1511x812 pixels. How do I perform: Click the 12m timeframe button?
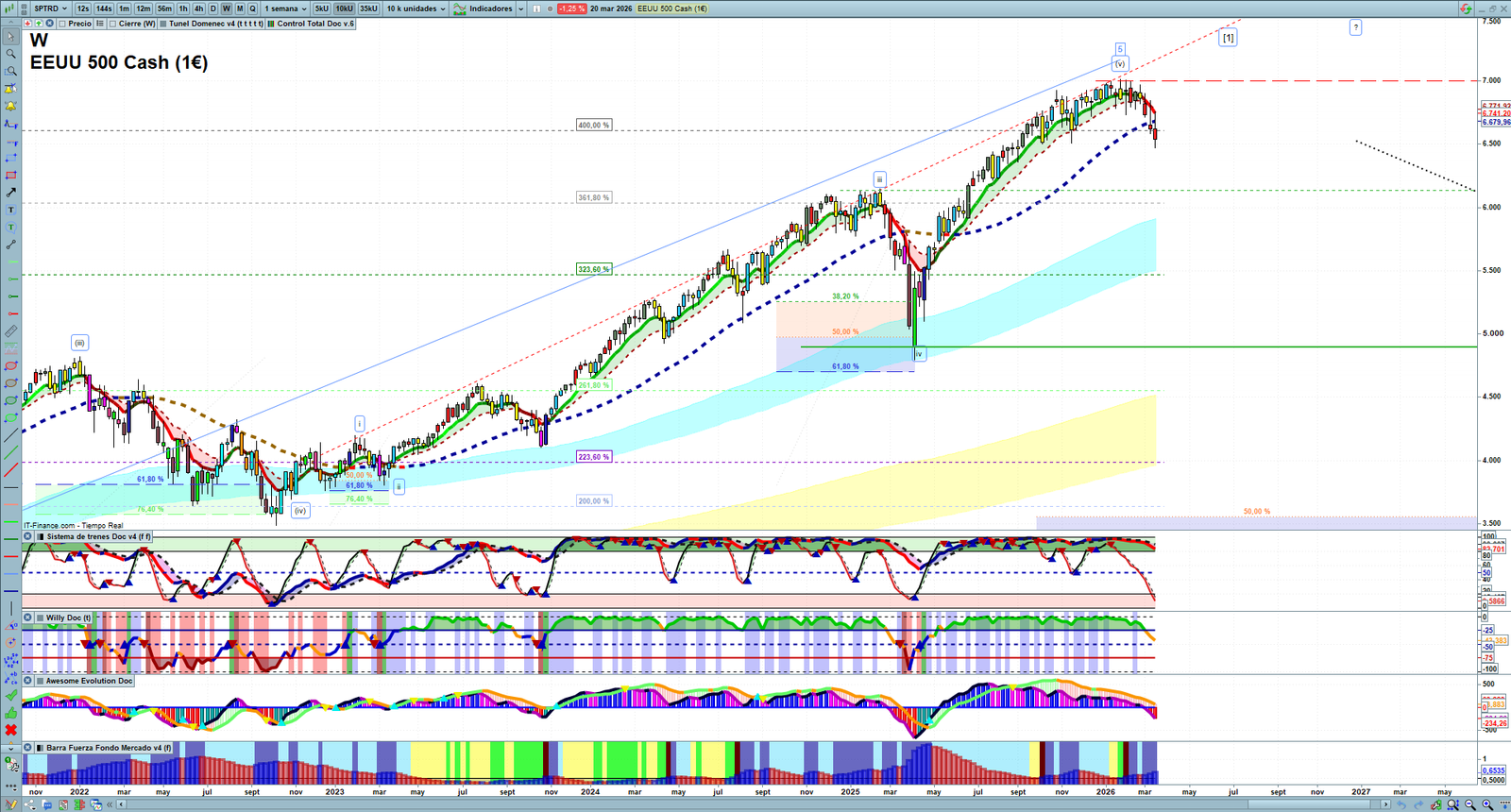pos(143,8)
